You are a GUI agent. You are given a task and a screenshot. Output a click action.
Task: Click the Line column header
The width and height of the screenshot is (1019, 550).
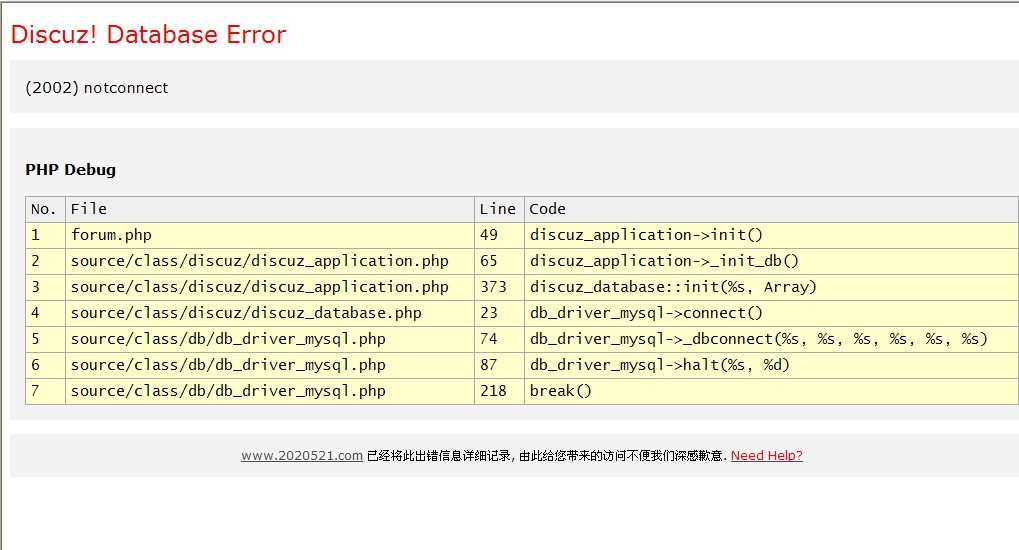[x=499, y=209]
